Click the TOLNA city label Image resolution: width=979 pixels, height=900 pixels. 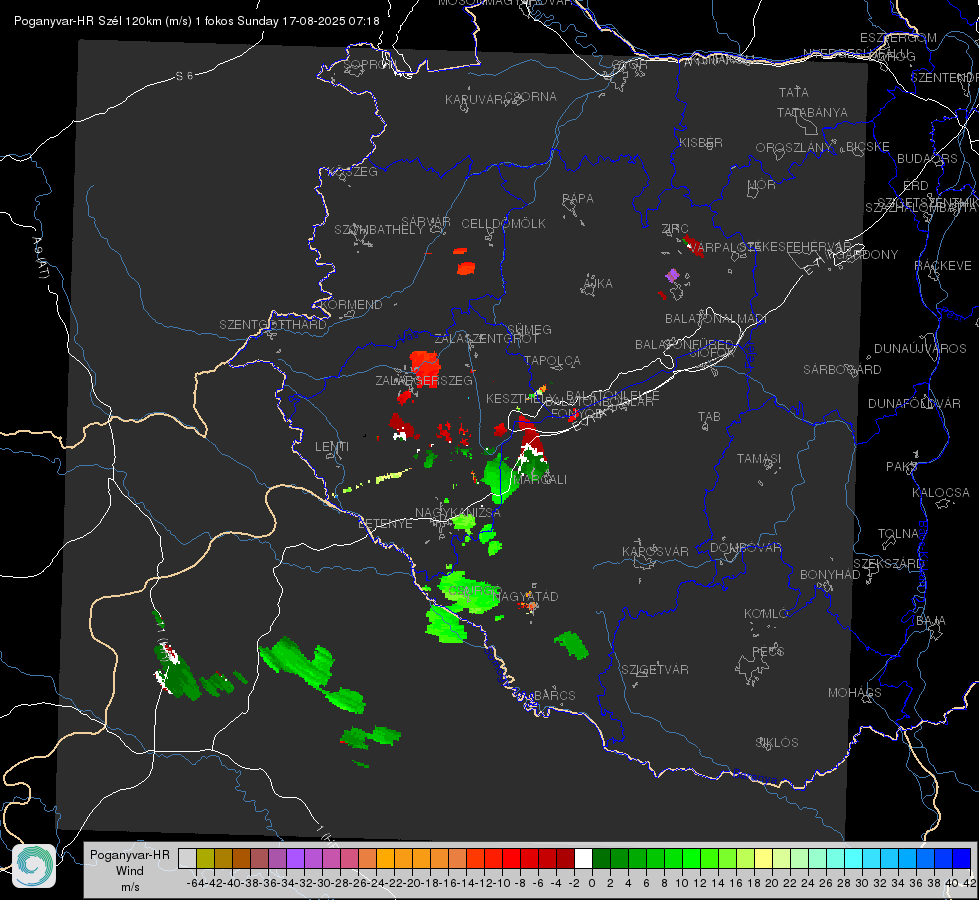pyautogui.click(x=898, y=534)
